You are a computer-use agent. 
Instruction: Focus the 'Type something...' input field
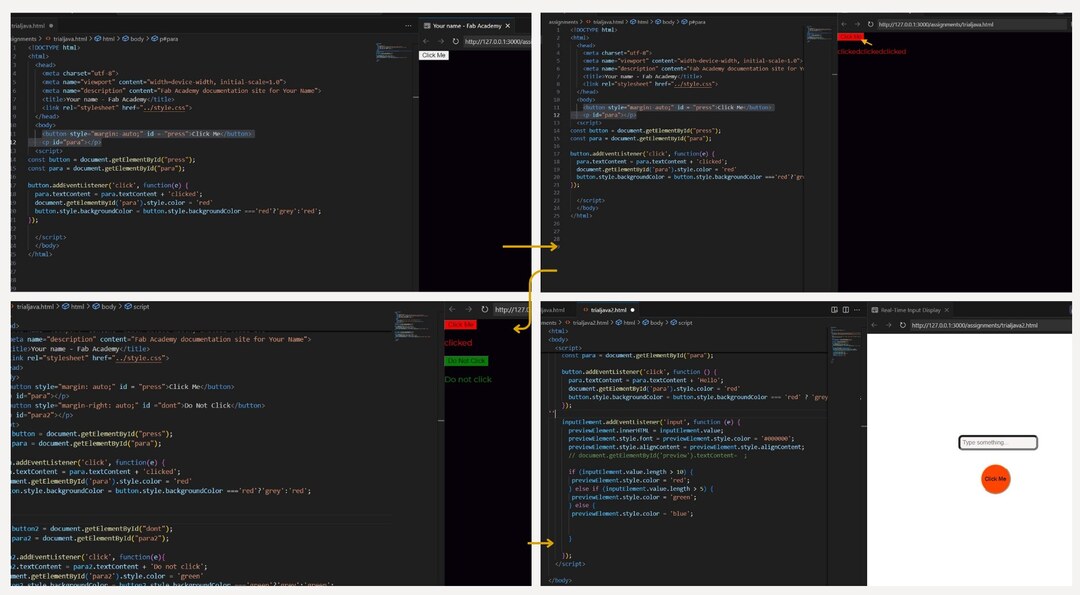[x=998, y=443]
